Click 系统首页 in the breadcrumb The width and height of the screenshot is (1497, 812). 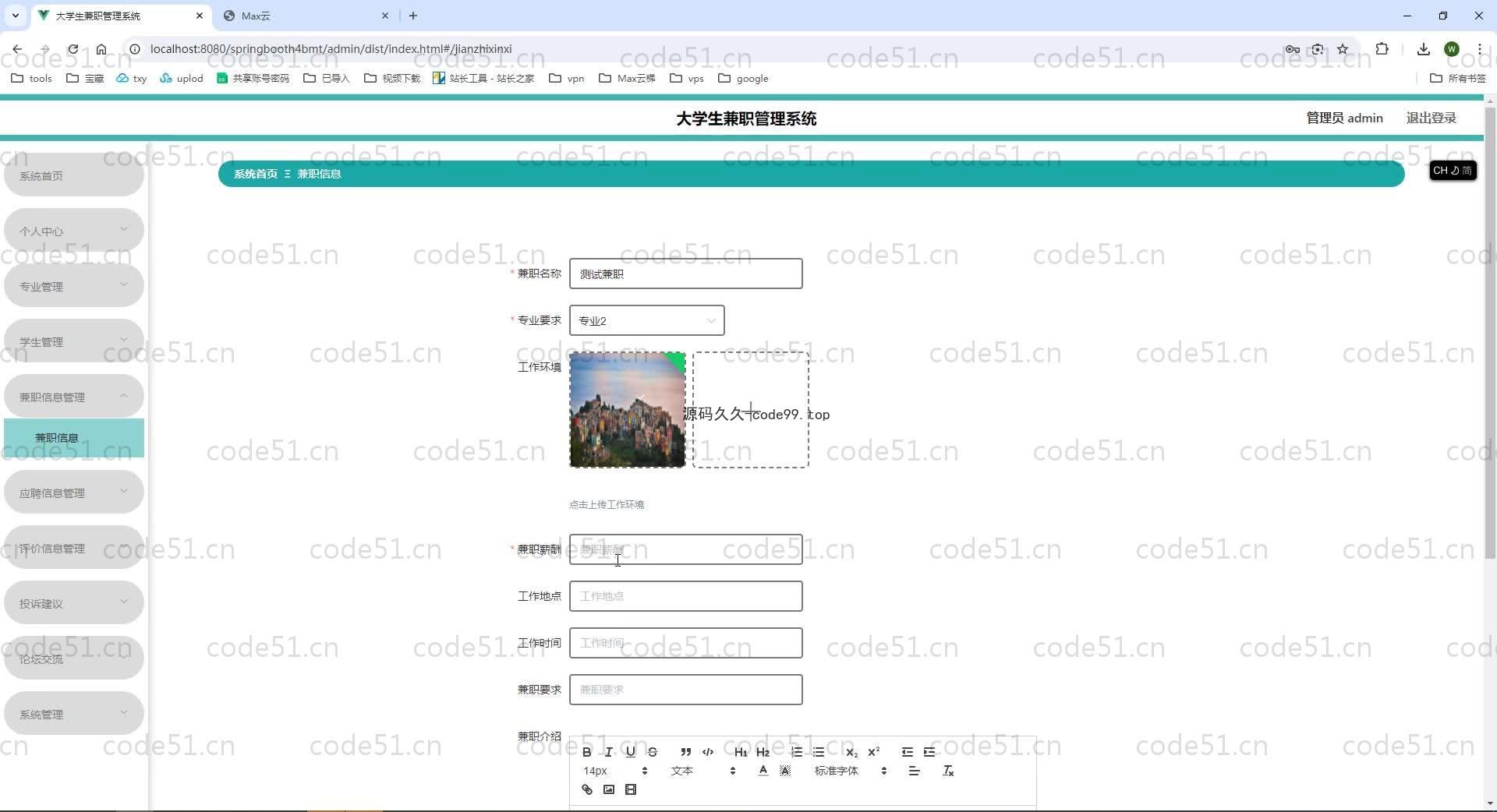pyautogui.click(x=256, y=174)
